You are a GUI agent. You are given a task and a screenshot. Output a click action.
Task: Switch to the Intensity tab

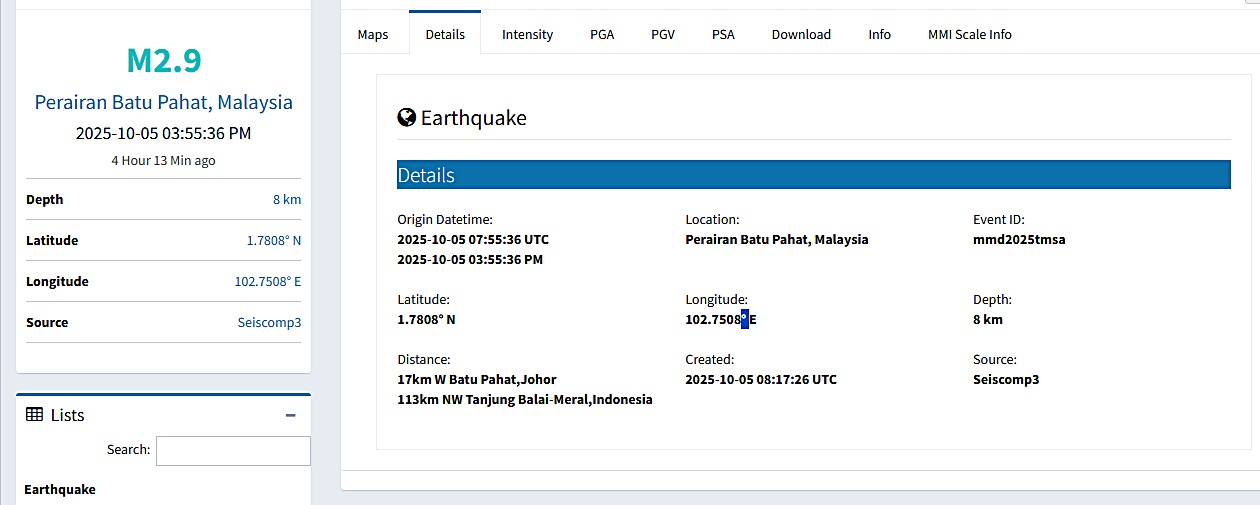click(x=527, y=34)
